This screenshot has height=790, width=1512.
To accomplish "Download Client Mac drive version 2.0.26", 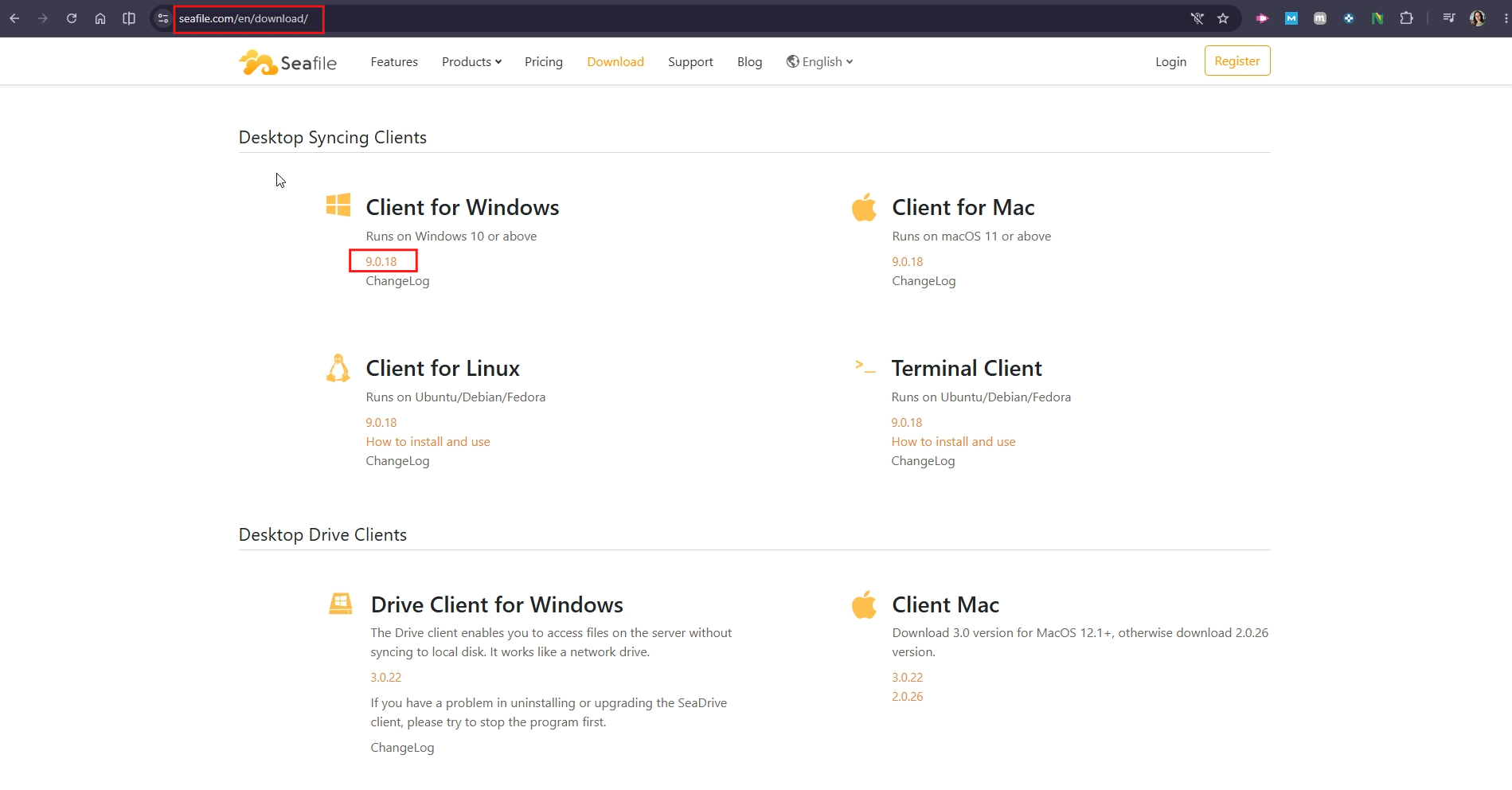I will tap(908, 697).
